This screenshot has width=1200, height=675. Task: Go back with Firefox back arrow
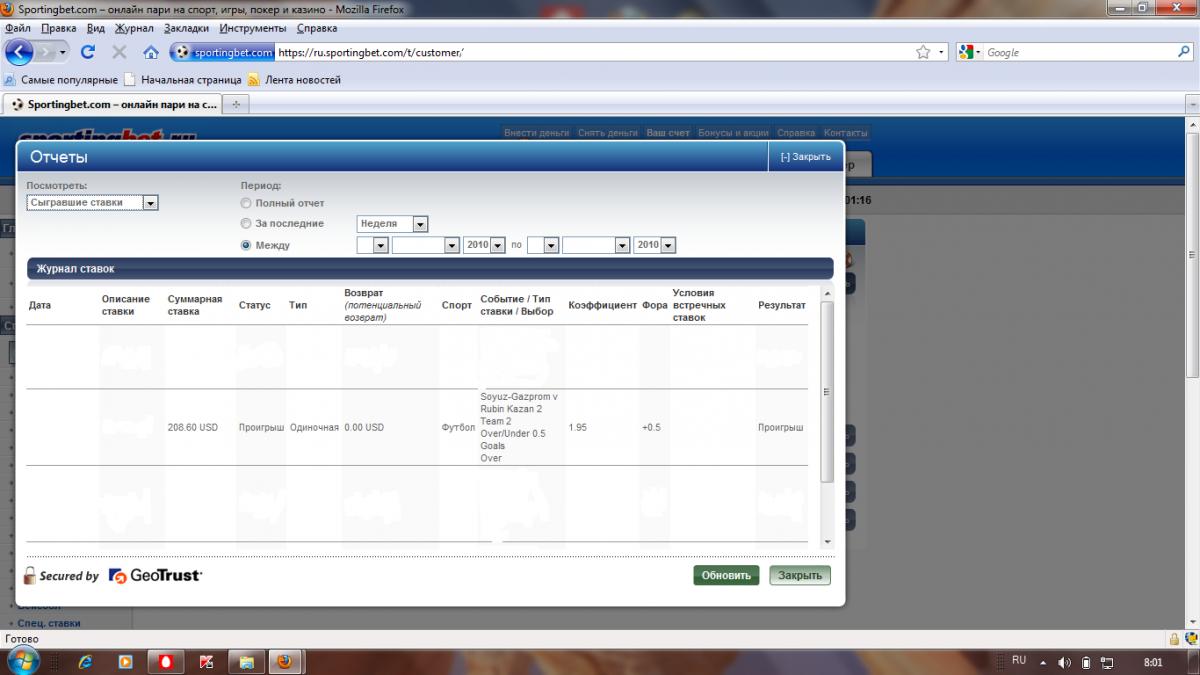[20, 52]
